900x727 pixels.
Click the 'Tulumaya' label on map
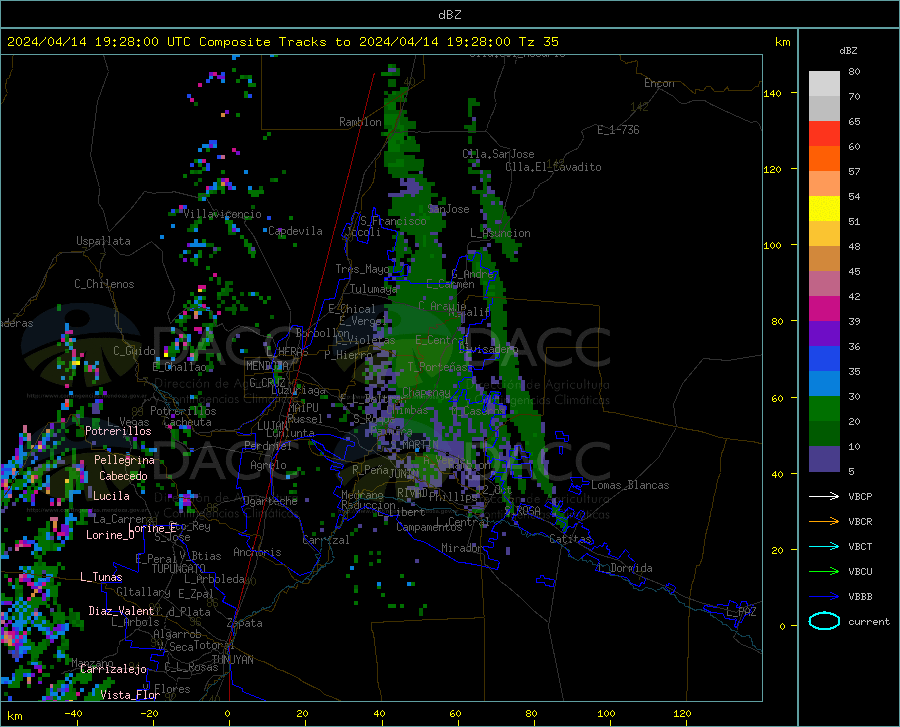(373, 289)
